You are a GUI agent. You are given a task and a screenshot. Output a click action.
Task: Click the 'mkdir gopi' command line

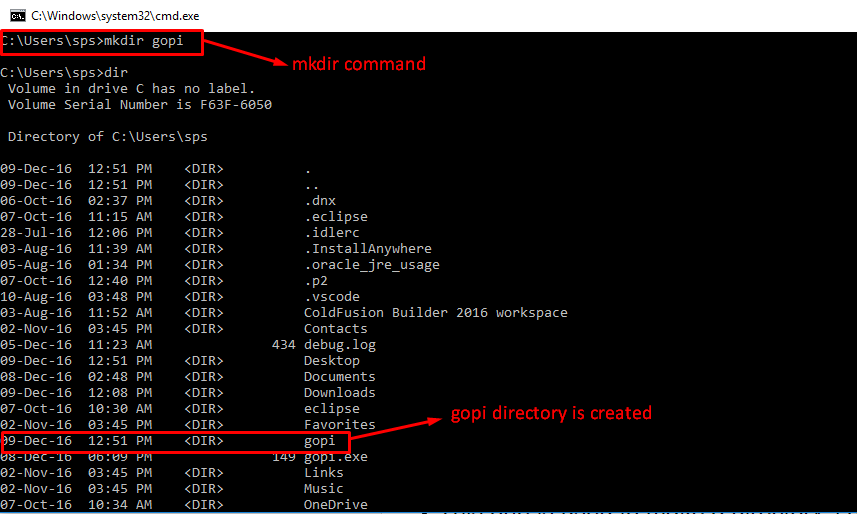[x=92, y=41]
